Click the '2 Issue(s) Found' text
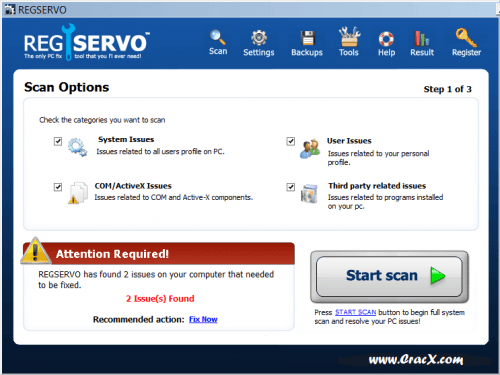The image size is (500, 375). [160, 298]
